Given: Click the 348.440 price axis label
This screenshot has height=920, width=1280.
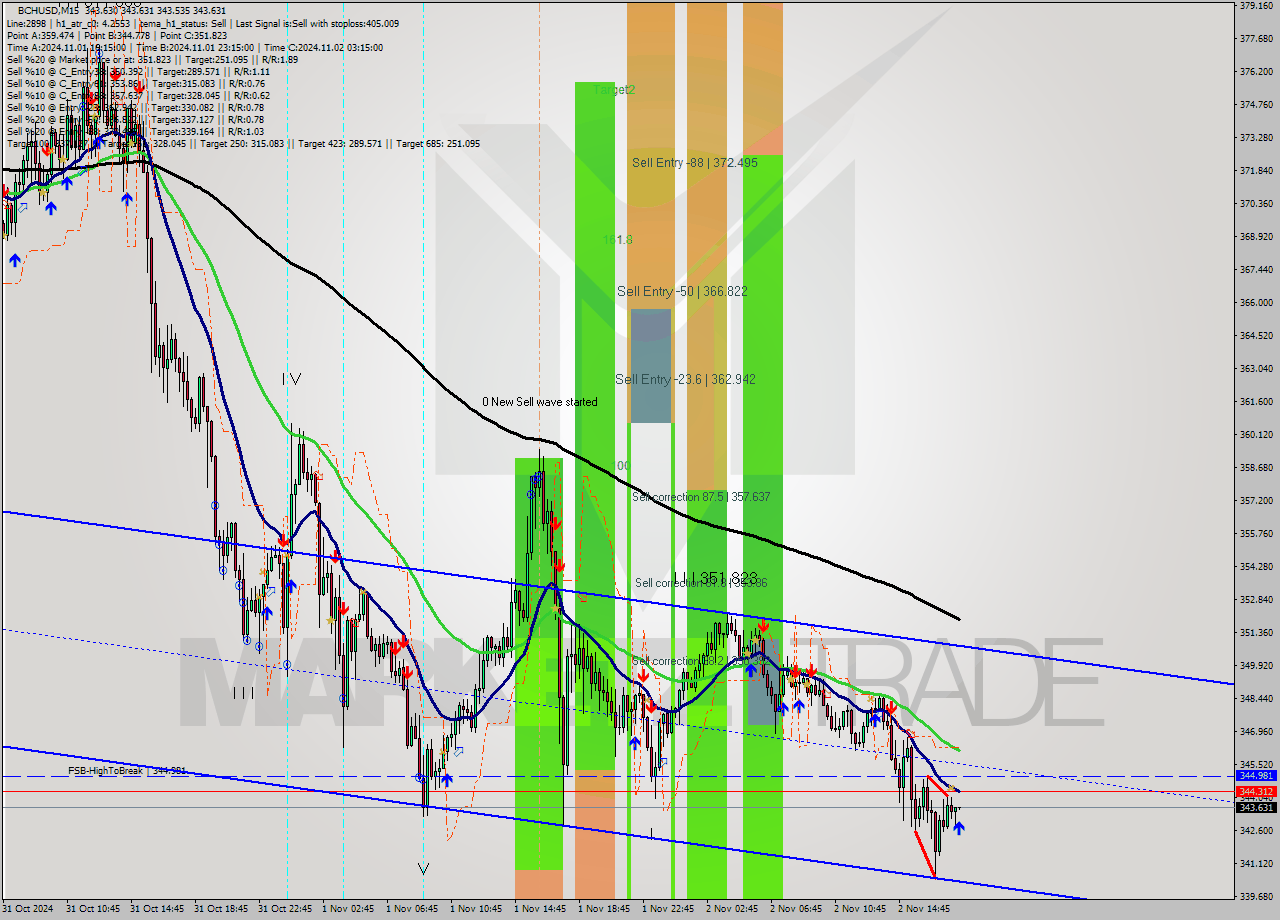Looking at the screenshot, I should [1256, 698].
